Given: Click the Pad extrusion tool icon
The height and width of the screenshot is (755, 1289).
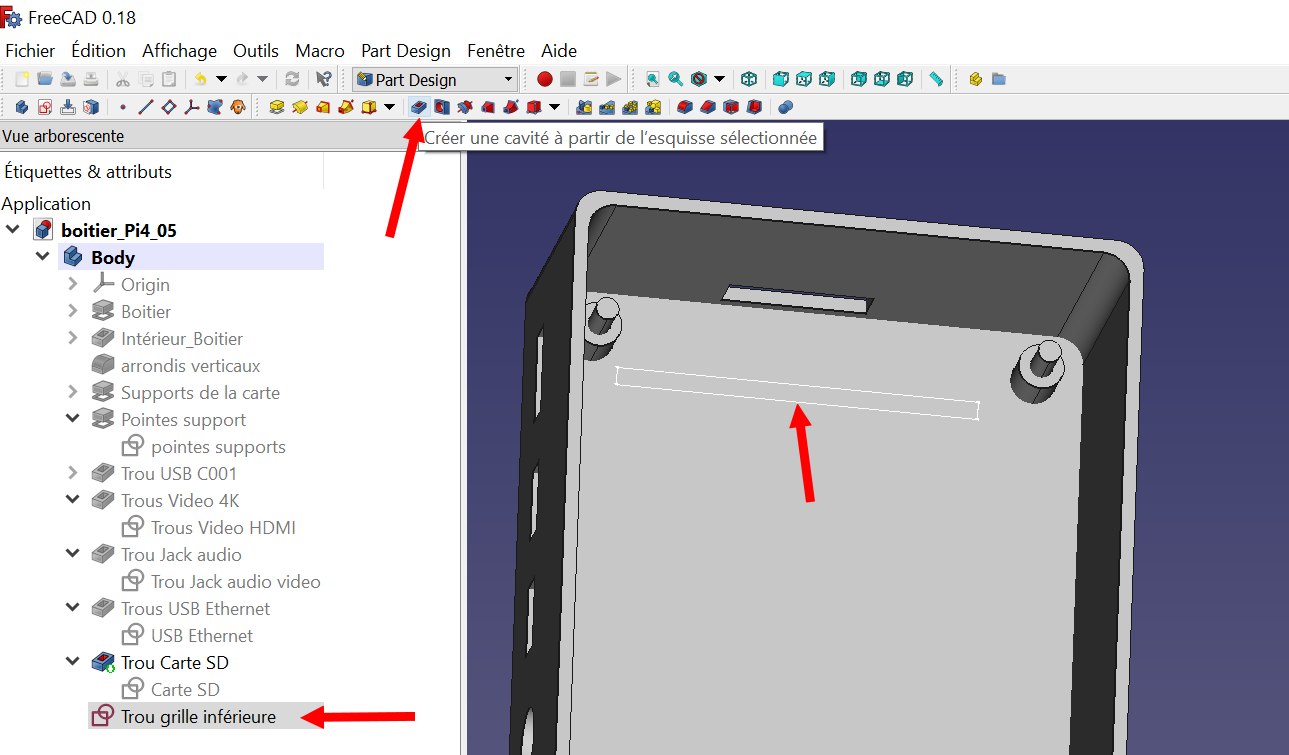Looking at the screenshot, I should [x=277, y=107].
